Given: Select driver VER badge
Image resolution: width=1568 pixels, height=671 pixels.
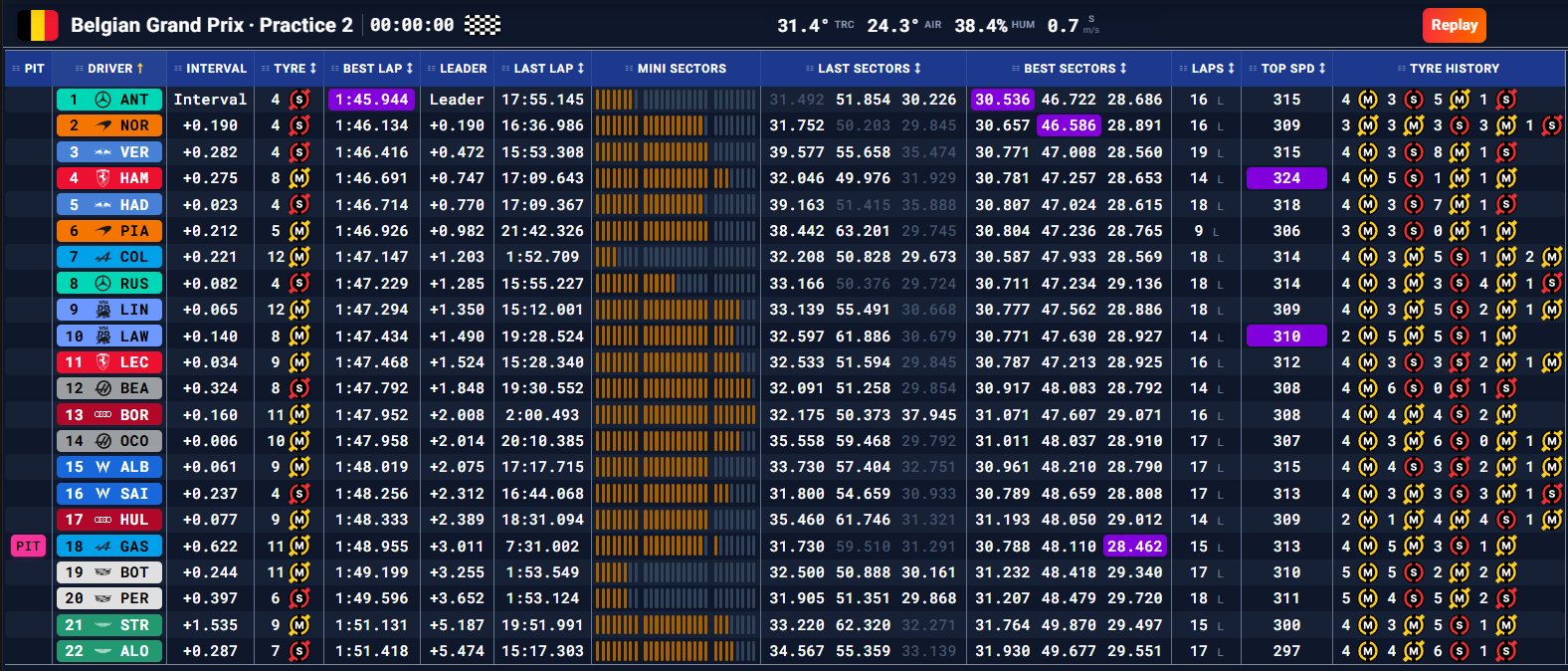Looking at the screenshot, I should coord(108,152).
